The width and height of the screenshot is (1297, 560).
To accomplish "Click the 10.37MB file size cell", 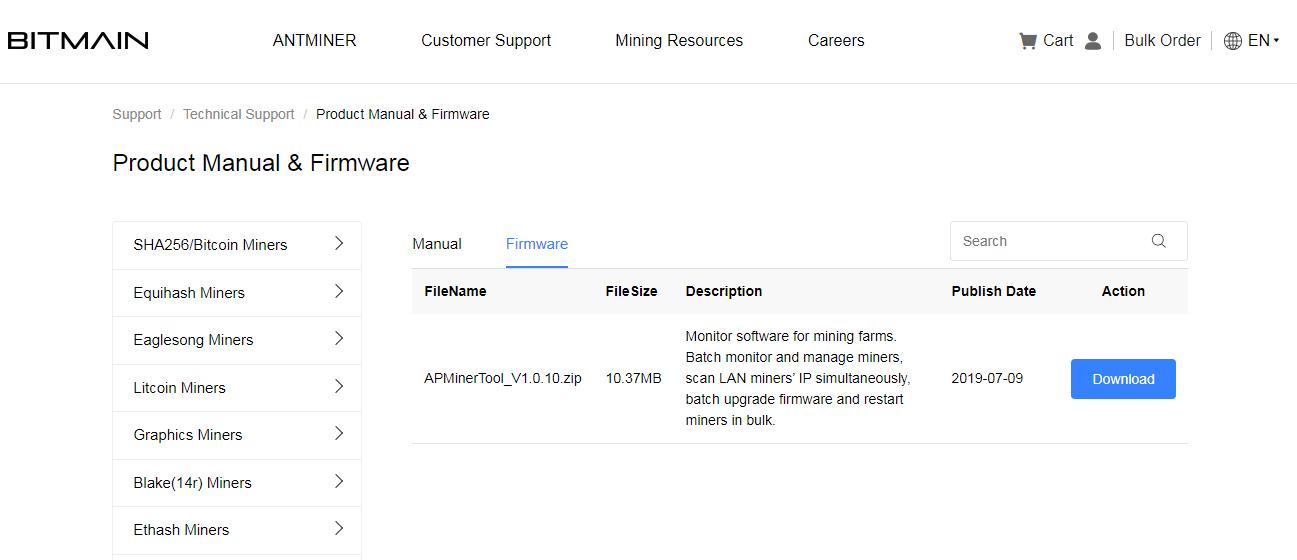I will pos(633,378).
